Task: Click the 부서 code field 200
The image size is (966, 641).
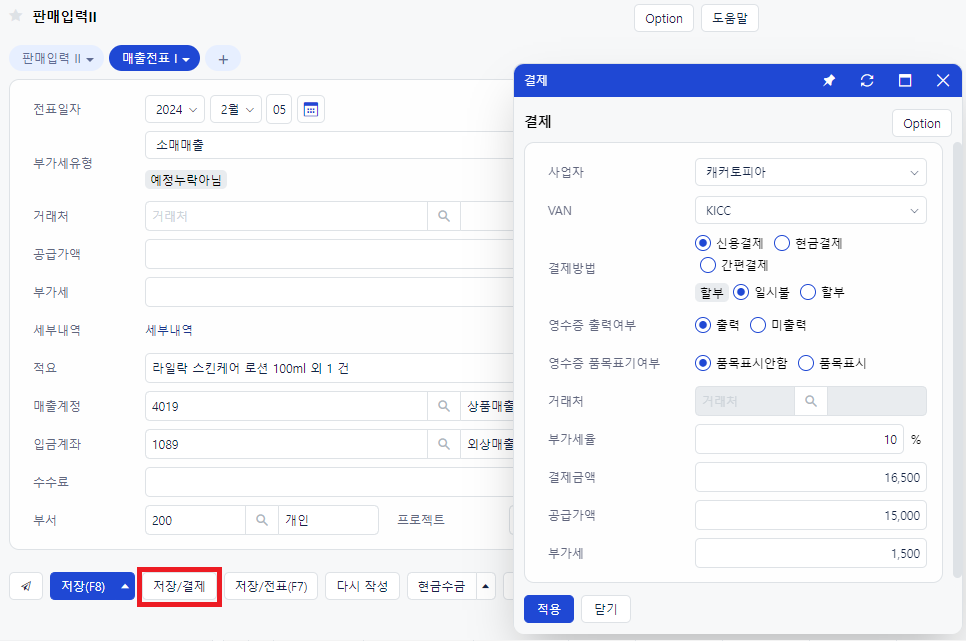Action: (x=196, y=520)
